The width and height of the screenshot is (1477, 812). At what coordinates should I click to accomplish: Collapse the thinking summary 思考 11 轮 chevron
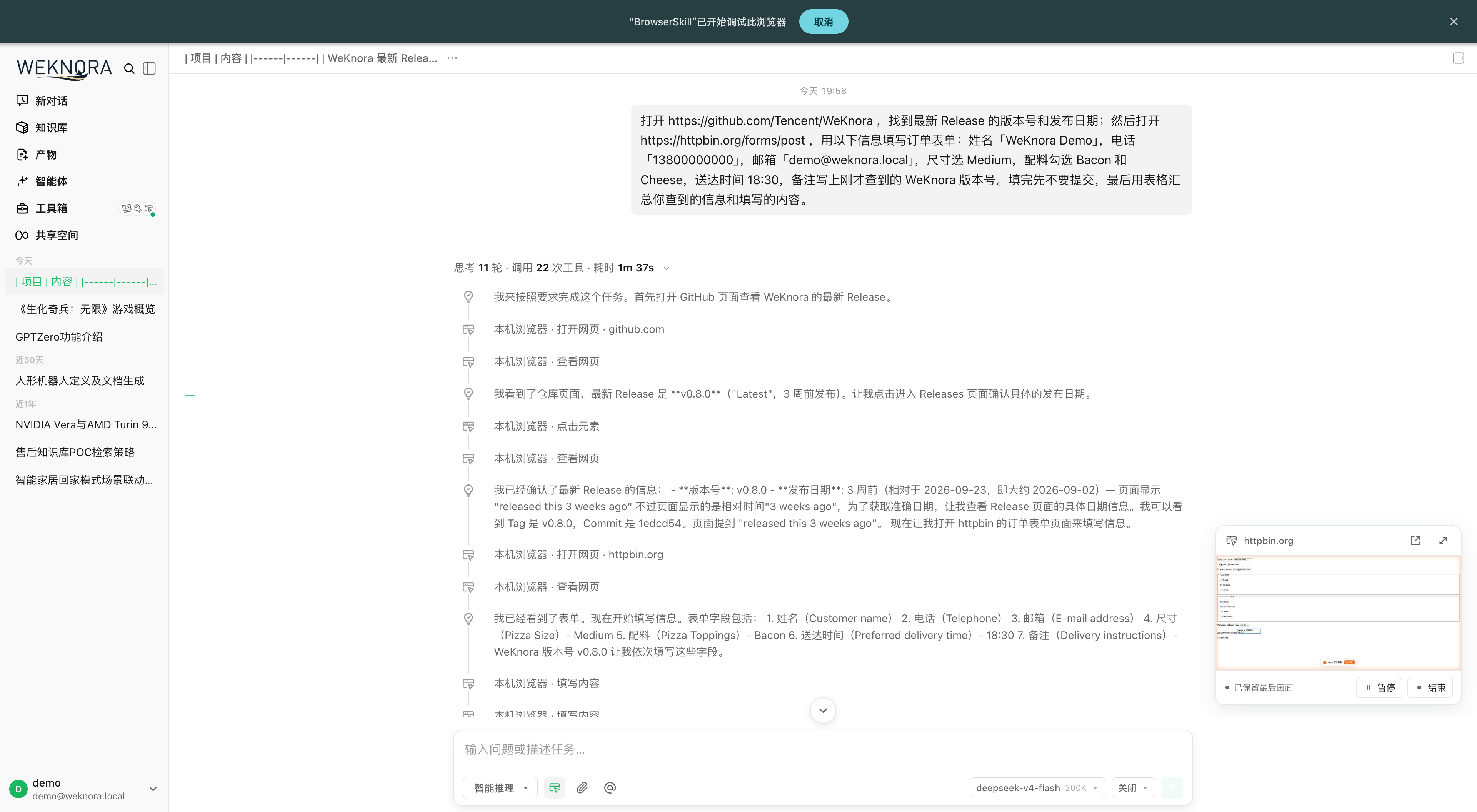click(x=666, y=268)
